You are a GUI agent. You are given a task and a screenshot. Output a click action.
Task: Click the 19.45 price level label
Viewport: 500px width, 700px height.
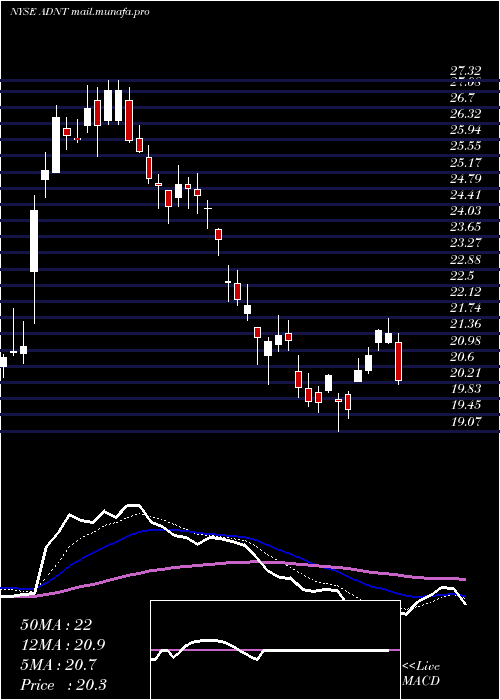[x=465, y=404]
